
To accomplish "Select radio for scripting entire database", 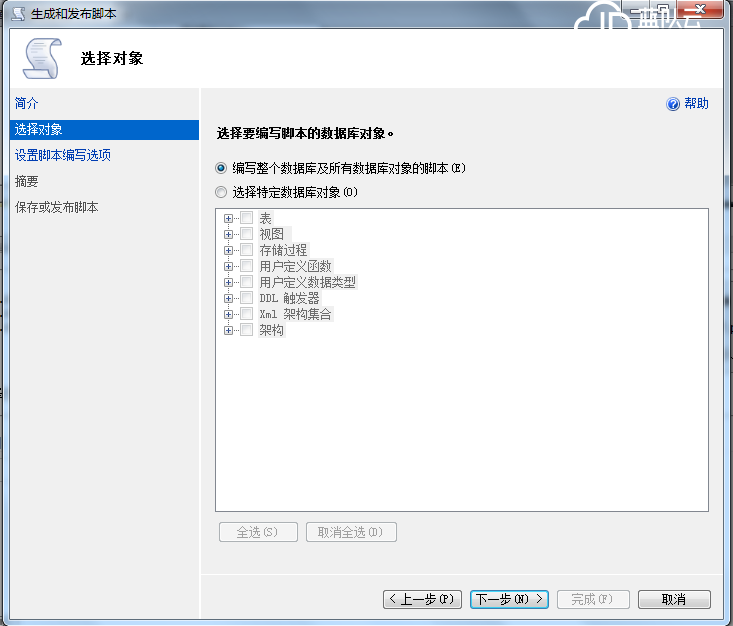I will coord(221,168).
